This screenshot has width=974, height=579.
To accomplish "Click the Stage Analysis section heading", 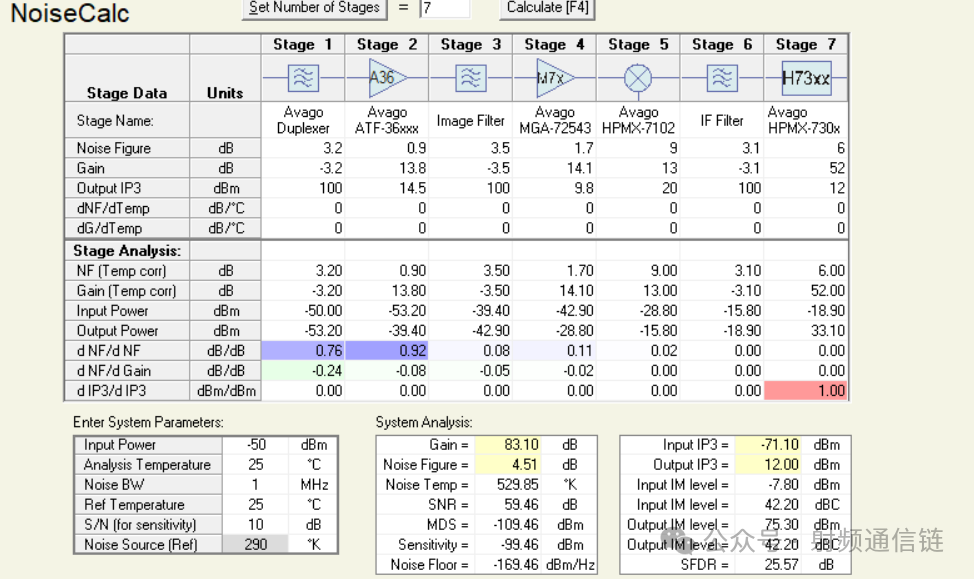I will click(127, 250).
